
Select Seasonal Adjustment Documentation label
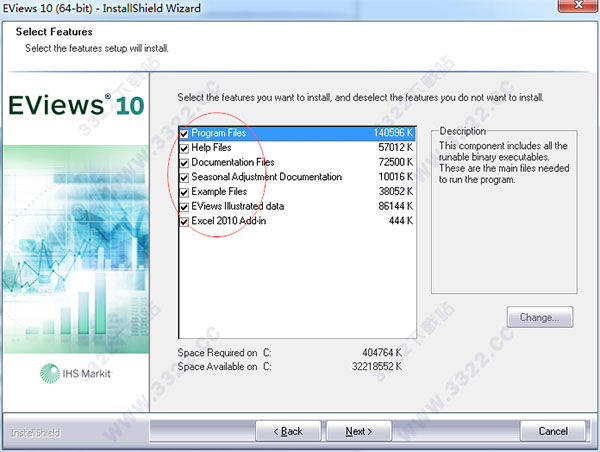click(x=267, y=177)
